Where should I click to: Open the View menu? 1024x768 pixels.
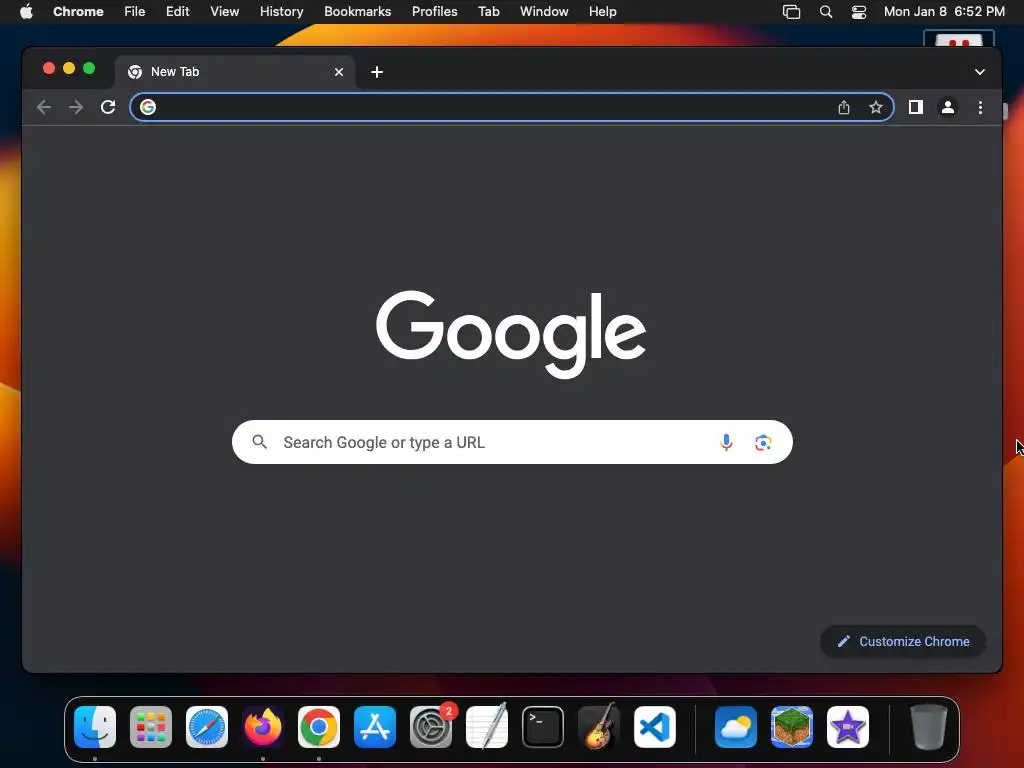tap(225, 11)
